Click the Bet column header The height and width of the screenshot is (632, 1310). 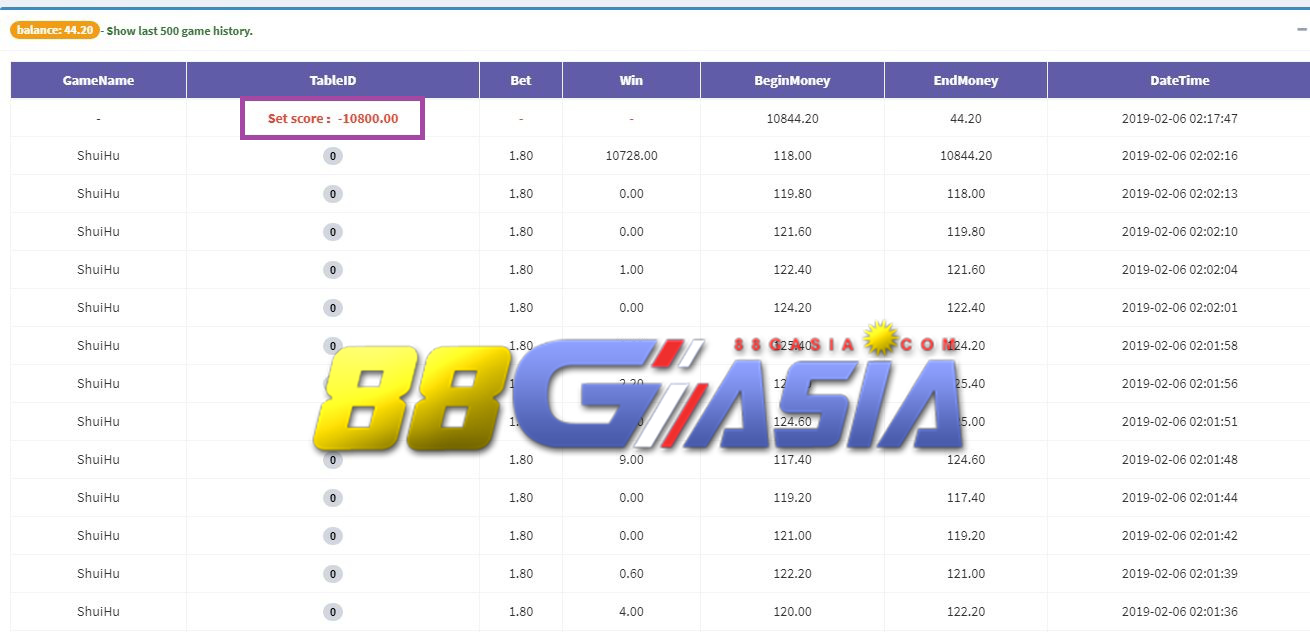[x=521, y=80]
